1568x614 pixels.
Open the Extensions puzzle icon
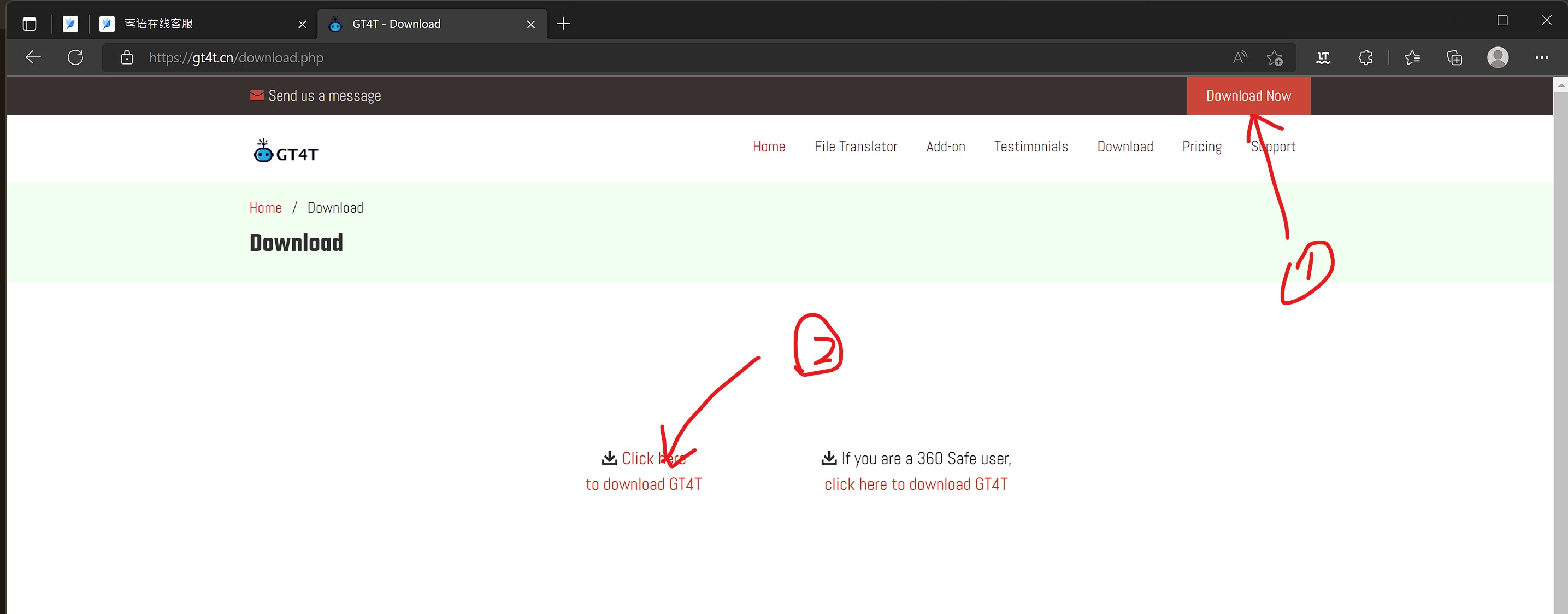pyautogui.click(x=1365, y=57)
